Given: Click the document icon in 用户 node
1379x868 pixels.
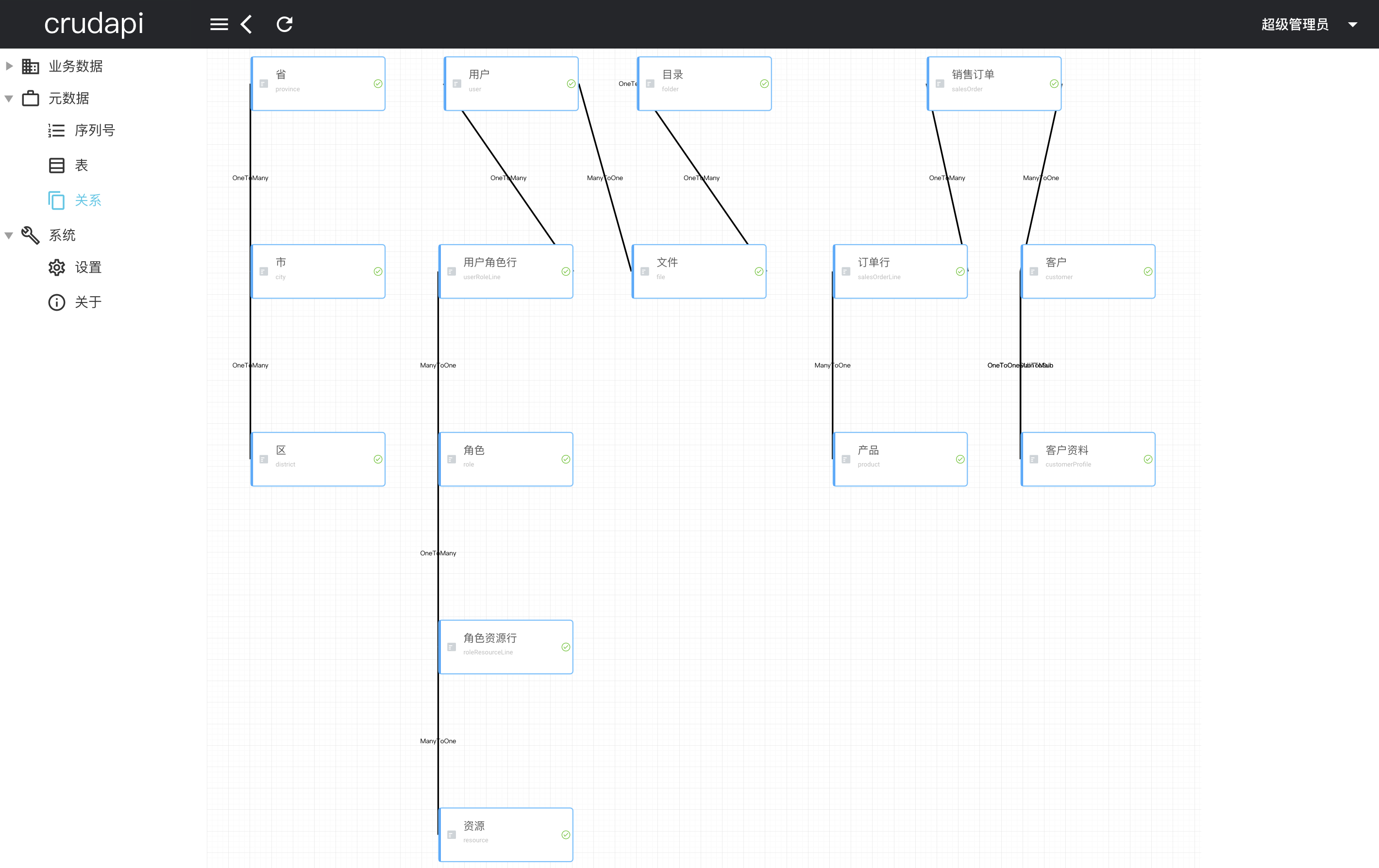Looking at the screenshot, I should coord(456,83).
